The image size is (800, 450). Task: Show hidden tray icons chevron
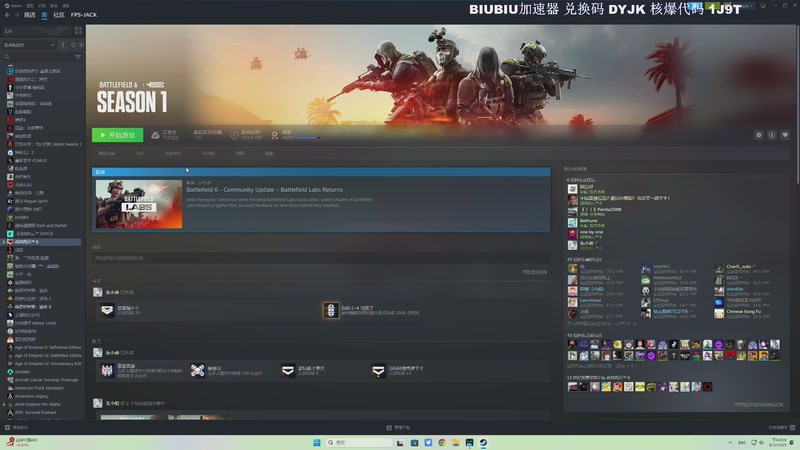pyautogui.click(x=730, y=442)
